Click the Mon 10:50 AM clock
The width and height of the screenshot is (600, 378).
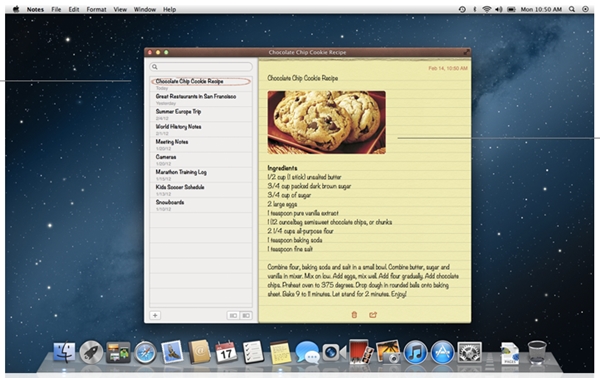(541, 9)
